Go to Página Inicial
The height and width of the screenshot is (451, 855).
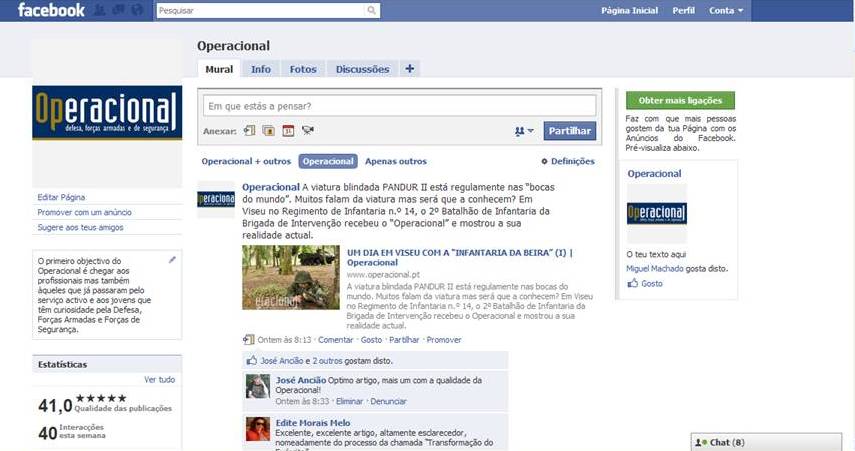pos(629,10)
